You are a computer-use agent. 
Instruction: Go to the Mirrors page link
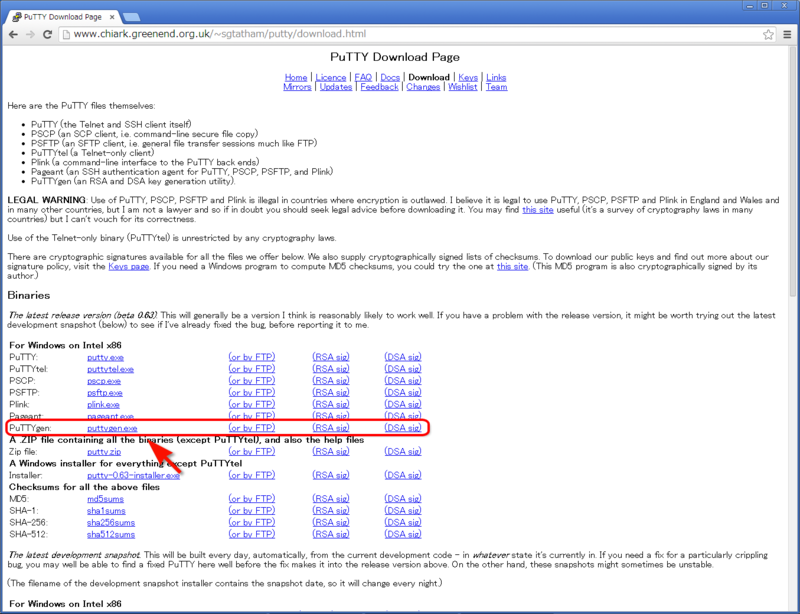coord(297,87)
